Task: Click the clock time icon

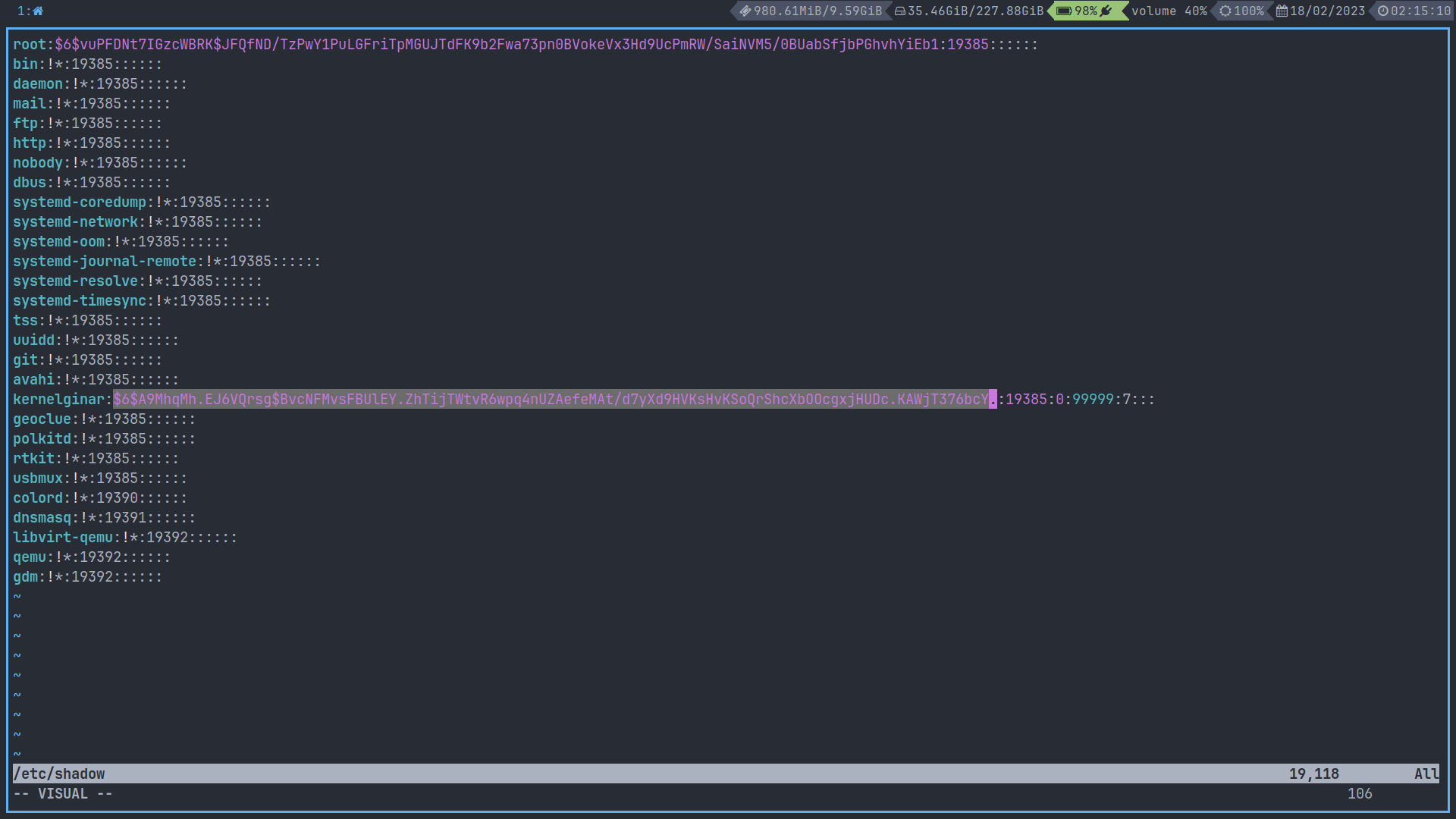Action: 1383,11
